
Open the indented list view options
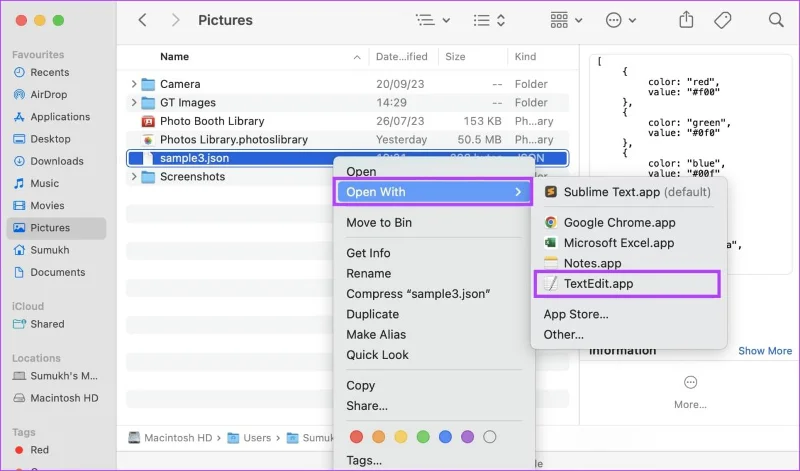pyautogui.click(x=433, y=20)
